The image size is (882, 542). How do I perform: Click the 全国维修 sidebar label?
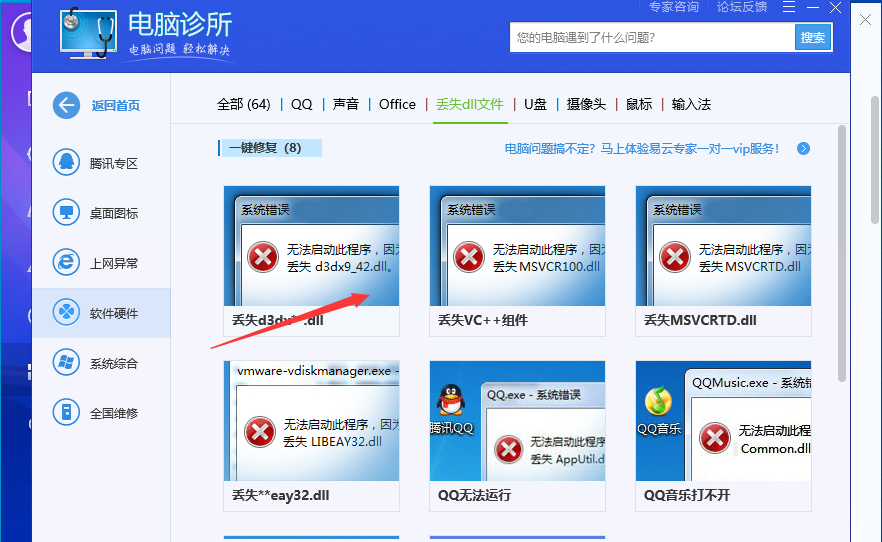click(114, 414)
